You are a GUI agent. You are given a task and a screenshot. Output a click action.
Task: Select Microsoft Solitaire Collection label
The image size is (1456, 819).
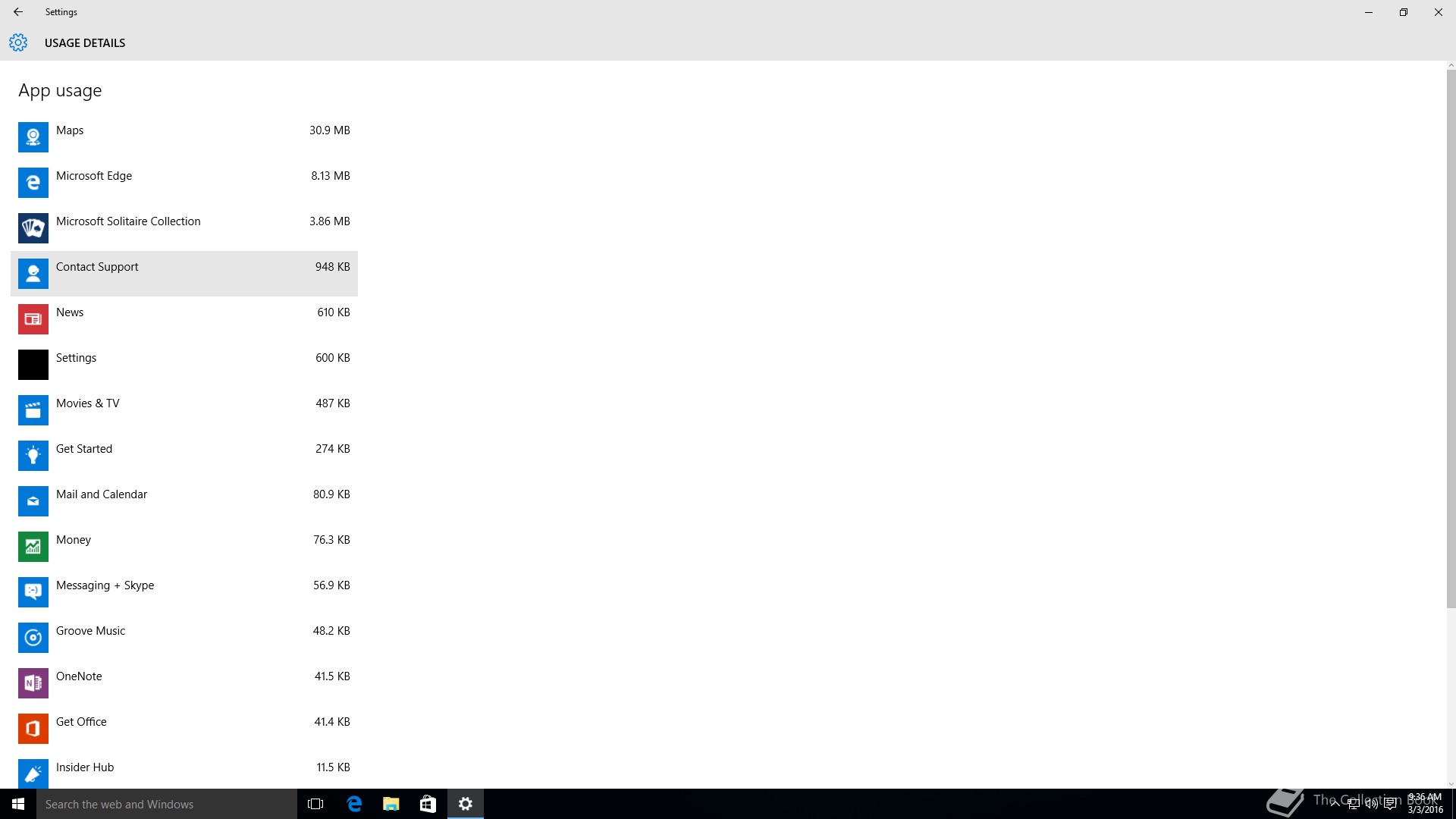click(x=128, y=221)
